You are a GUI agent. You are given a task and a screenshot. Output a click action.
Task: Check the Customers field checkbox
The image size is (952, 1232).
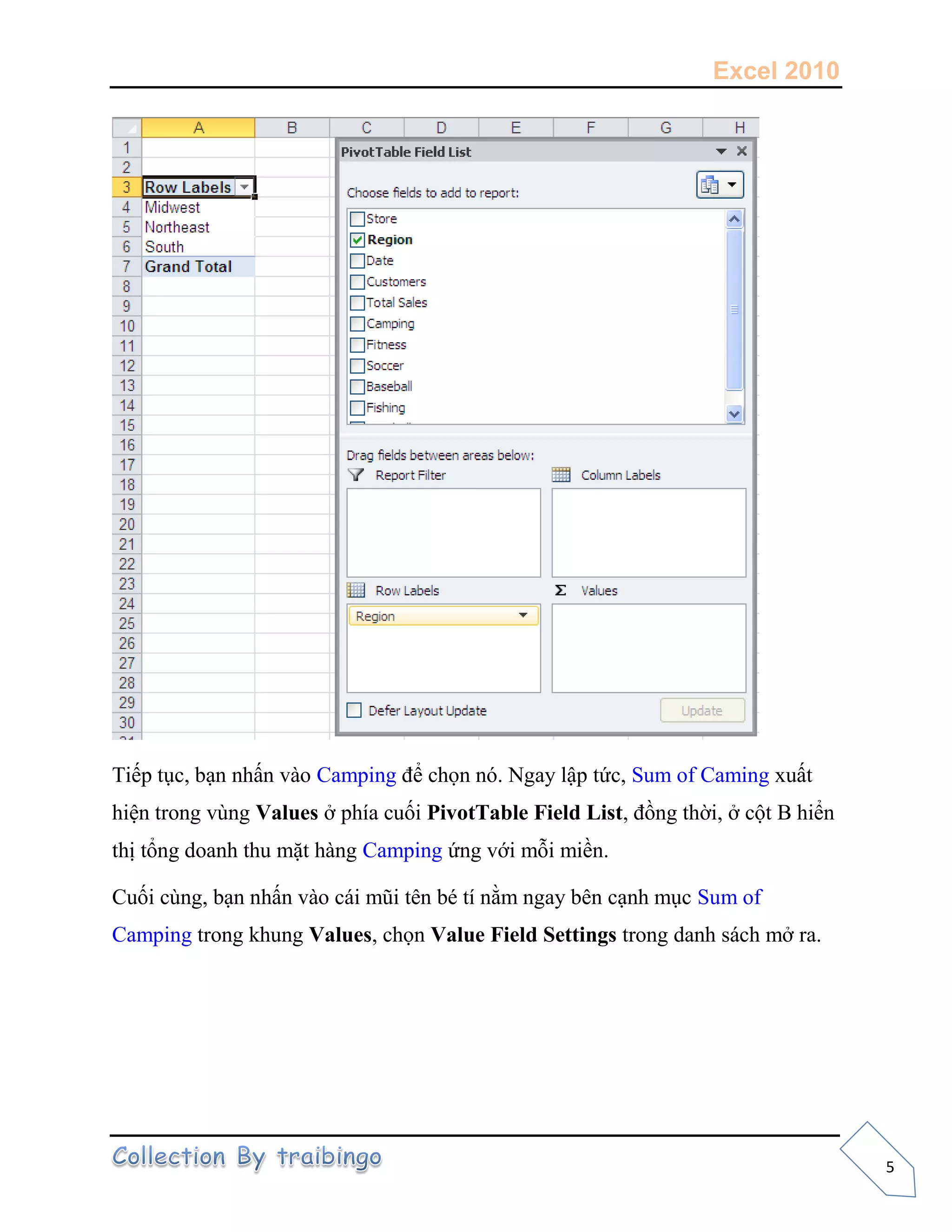pos(357,281)
